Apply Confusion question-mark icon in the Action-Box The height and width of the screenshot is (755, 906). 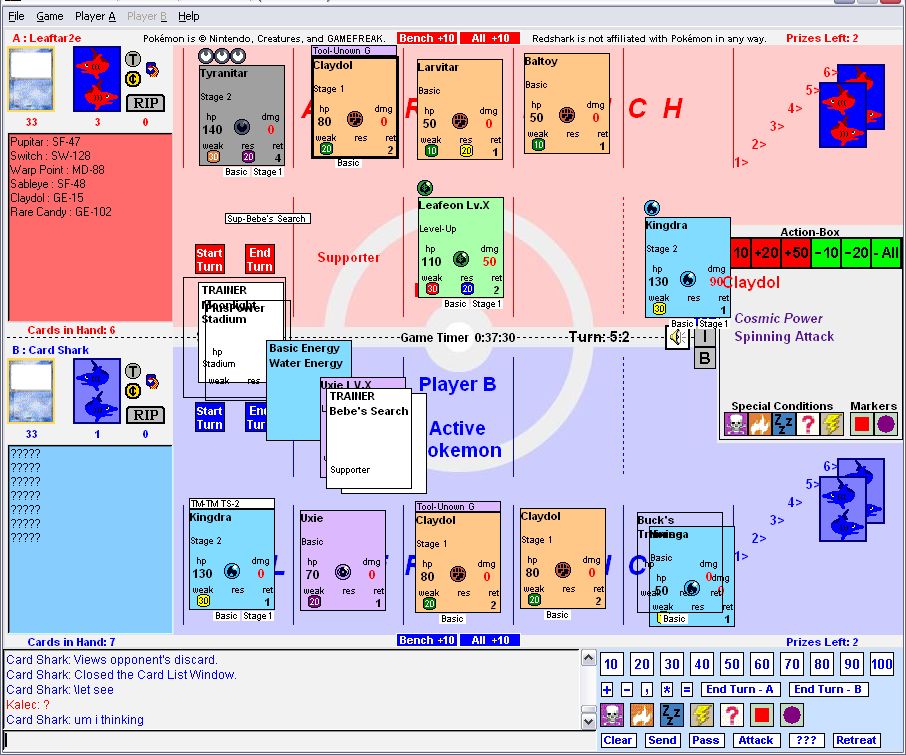click(808, 425)
